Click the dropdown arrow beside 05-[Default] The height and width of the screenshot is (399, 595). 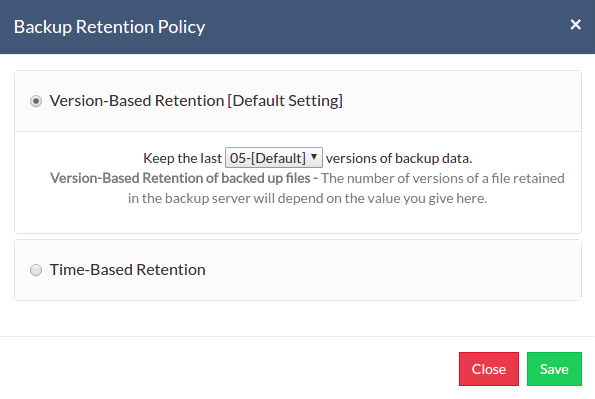pyautogui.click(x=314, y=157)
